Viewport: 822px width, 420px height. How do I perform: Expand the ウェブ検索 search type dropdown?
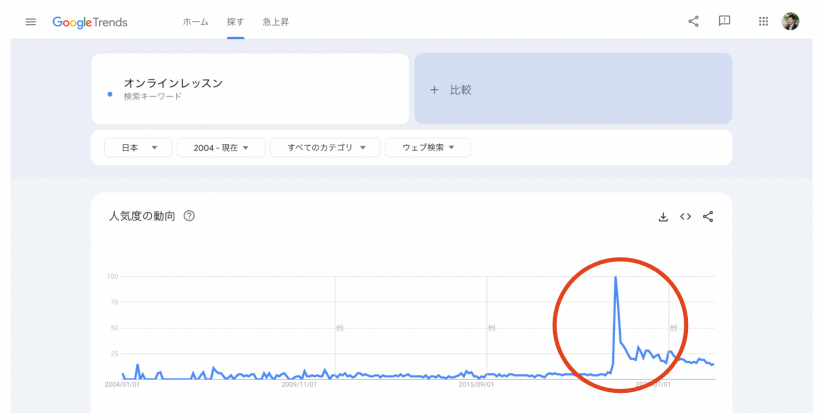pos(428,148)
